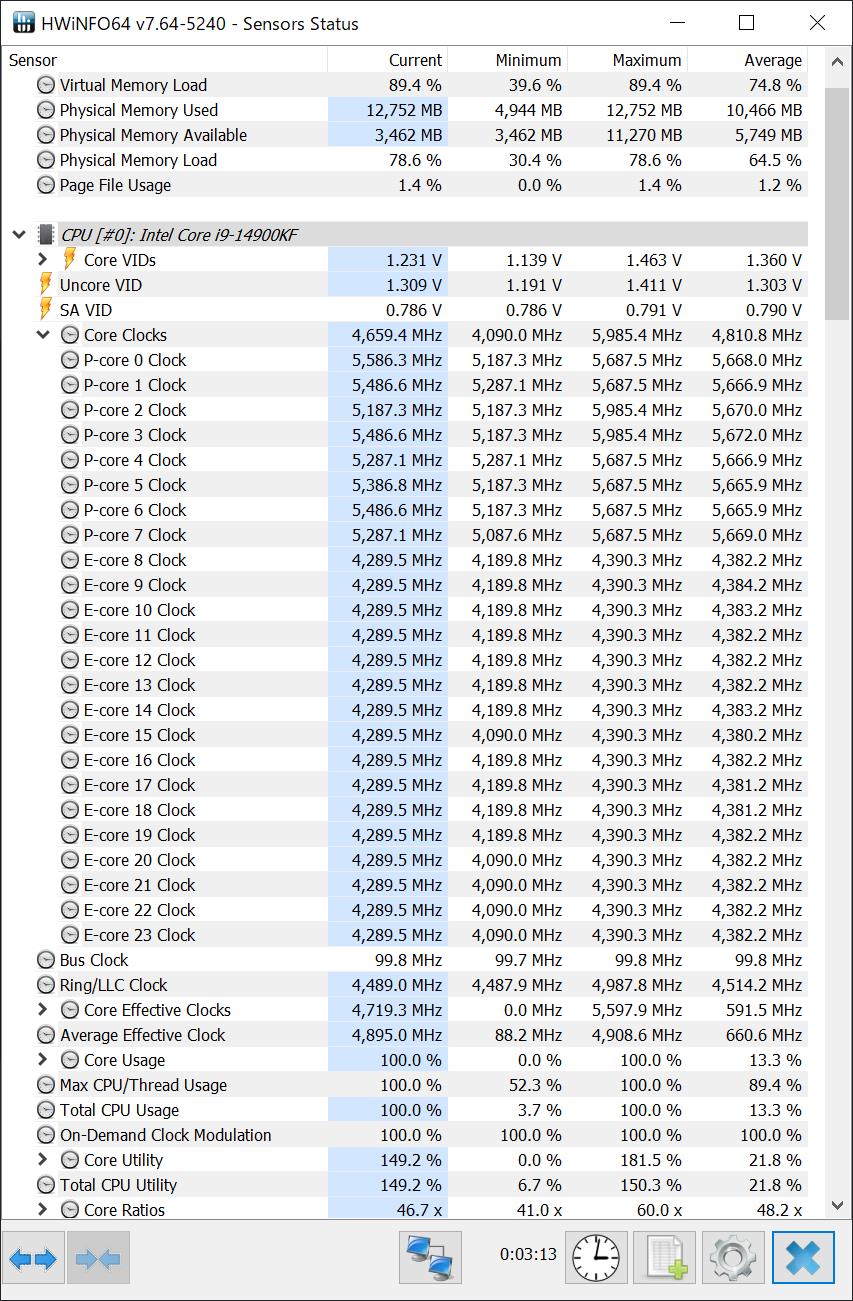
Task: Click the clock icon for Bus Clock
Action: (46, 960)
